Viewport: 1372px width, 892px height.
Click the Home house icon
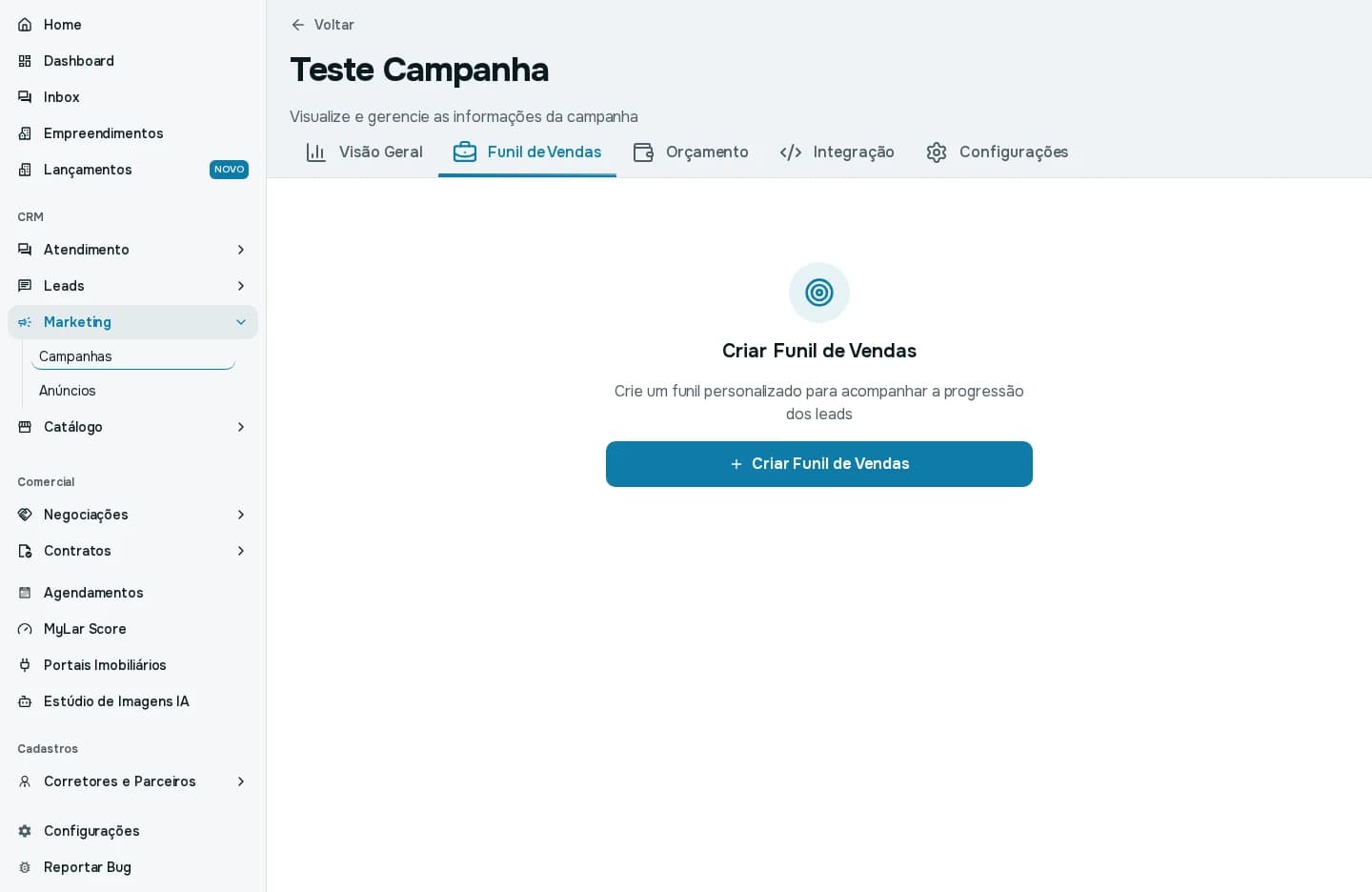click(25, 25)
